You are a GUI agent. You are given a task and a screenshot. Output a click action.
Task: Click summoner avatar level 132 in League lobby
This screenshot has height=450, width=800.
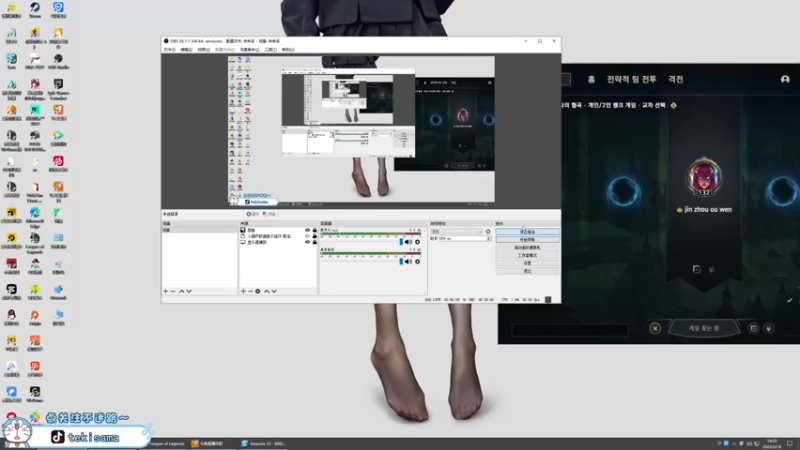[x=704, y=177]
